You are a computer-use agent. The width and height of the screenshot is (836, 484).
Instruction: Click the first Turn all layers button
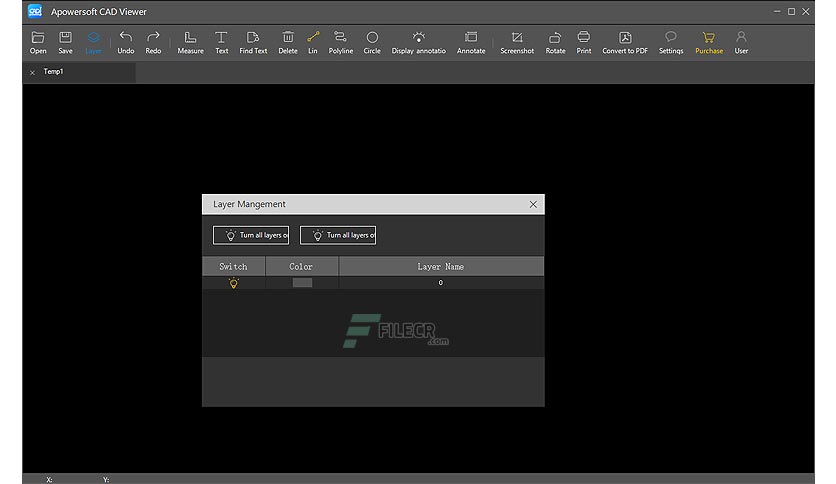click(x=251, y=235)
